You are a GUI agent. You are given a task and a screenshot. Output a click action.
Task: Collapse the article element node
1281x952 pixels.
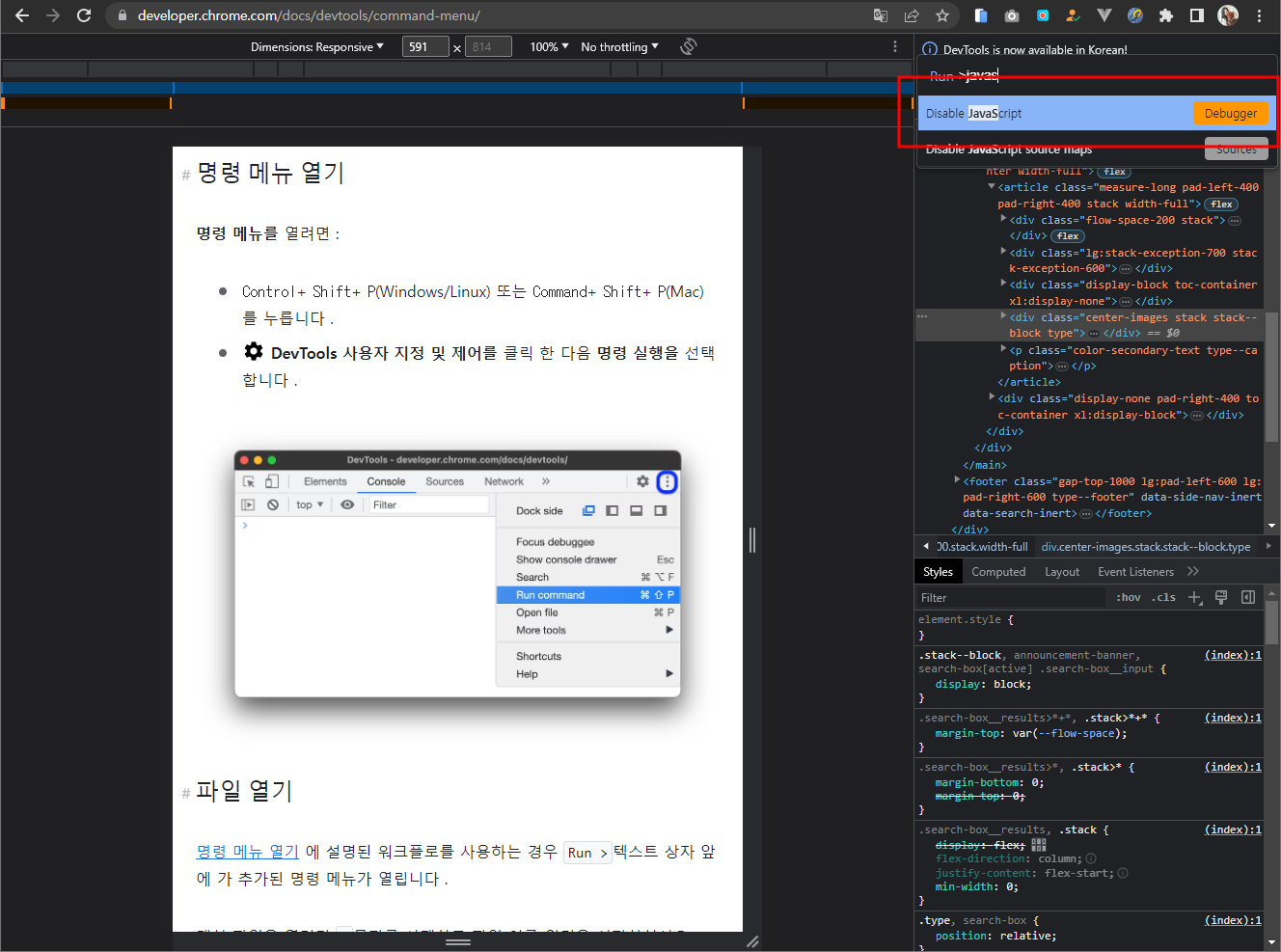[x=992, y=187]
